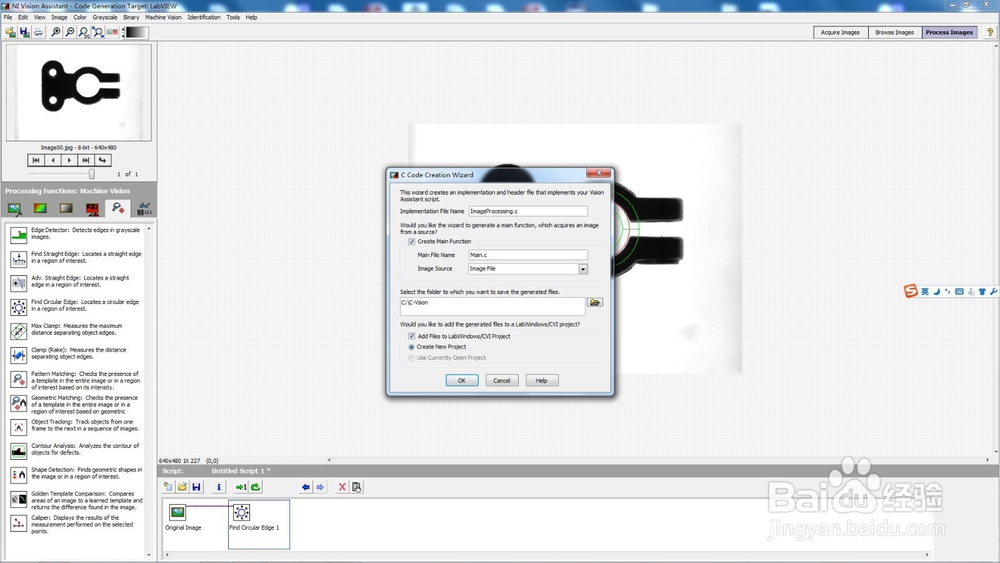Click the Zoom Out magnifier icon
Image resolution: width=1000 pixels, height=563 pixels.
(x=70, y=32)
